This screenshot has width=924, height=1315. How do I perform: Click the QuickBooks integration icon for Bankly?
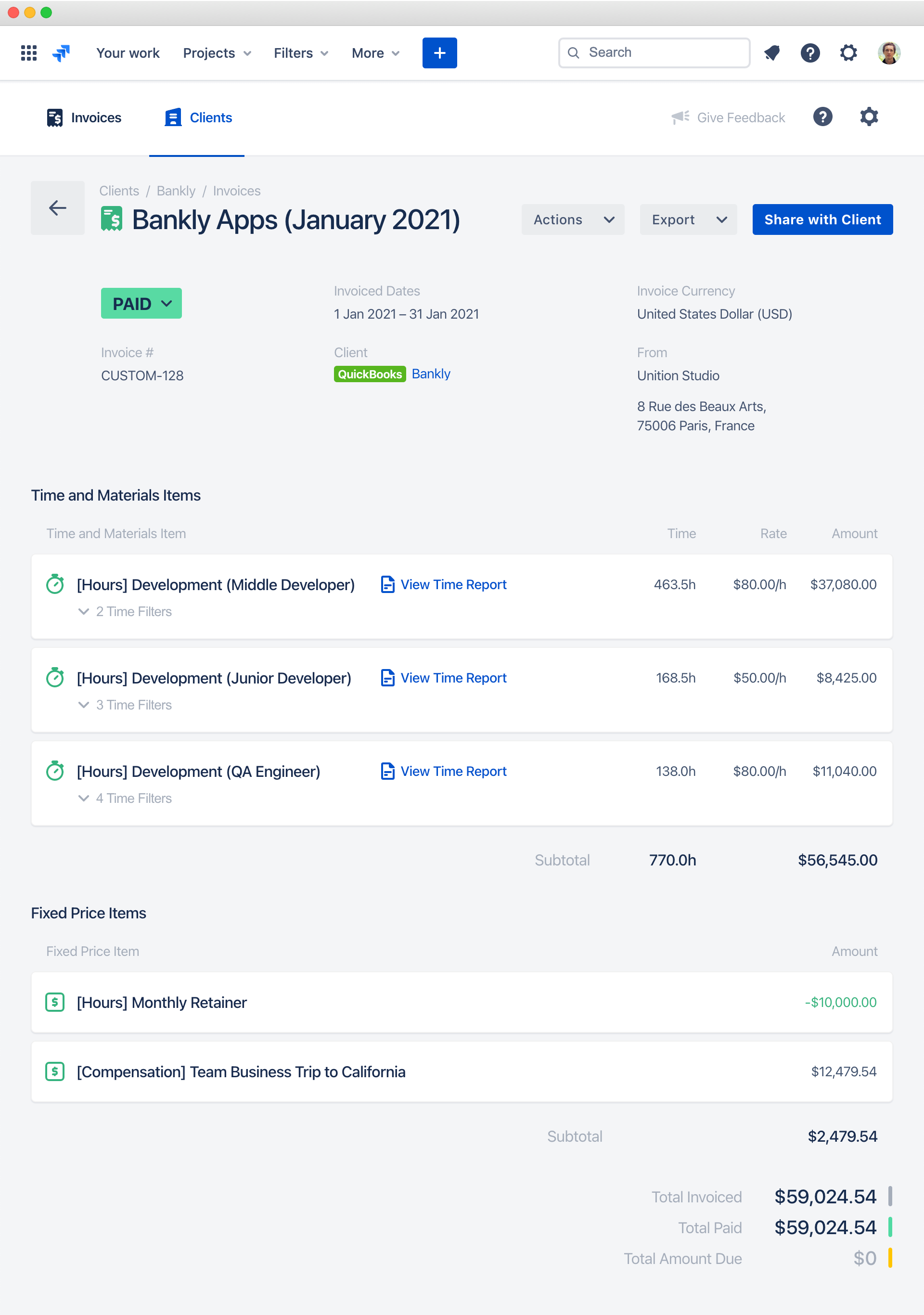pos(368,374)
